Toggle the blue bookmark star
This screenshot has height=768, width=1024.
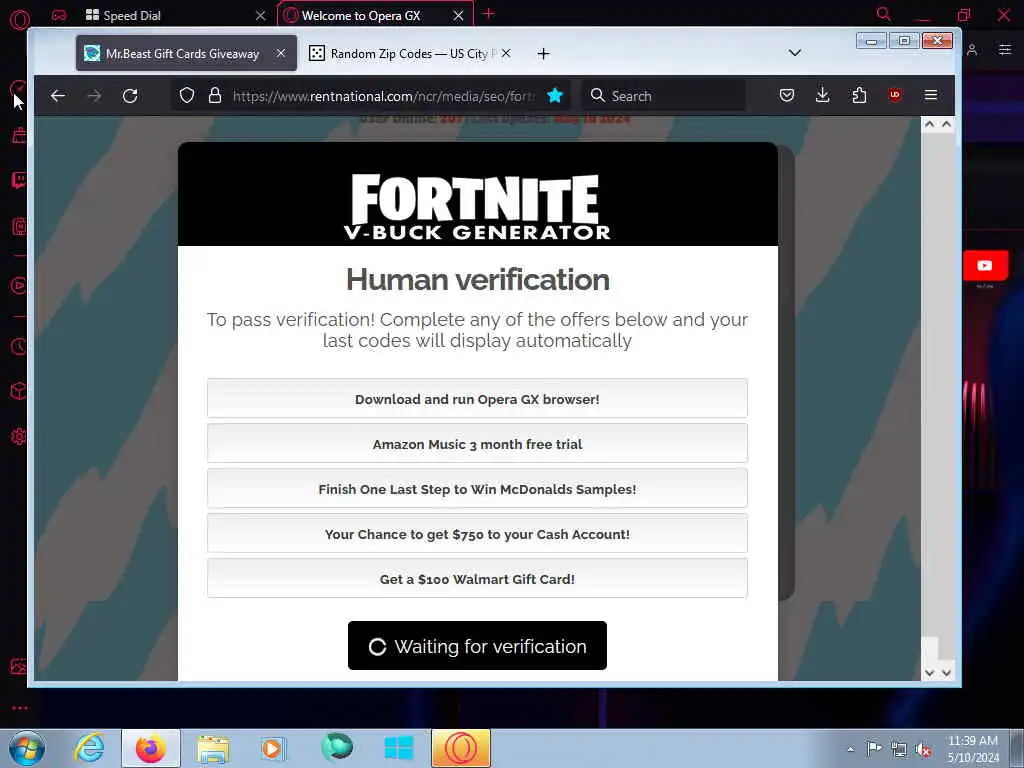[555, 96]
